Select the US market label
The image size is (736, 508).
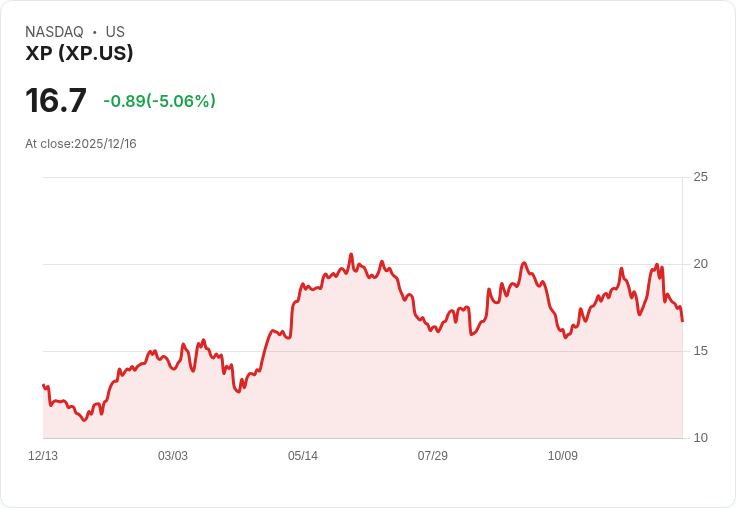click(x=115, y=32)
